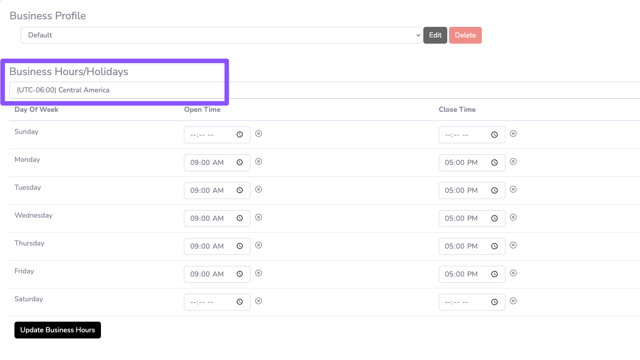The height and width of the screenshot is (360, 640).
Task: Focus the Saturday open time field
Action: pyautogui.click(x=217, y=302)
